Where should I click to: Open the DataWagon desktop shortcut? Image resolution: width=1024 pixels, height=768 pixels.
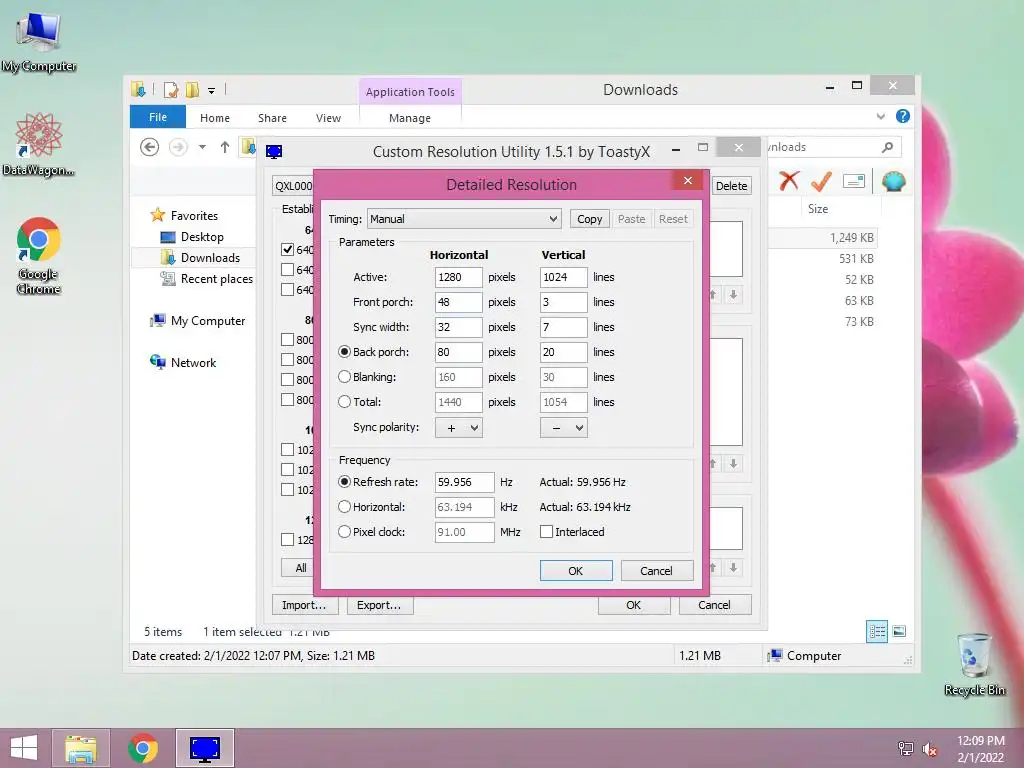pos(39,144)
